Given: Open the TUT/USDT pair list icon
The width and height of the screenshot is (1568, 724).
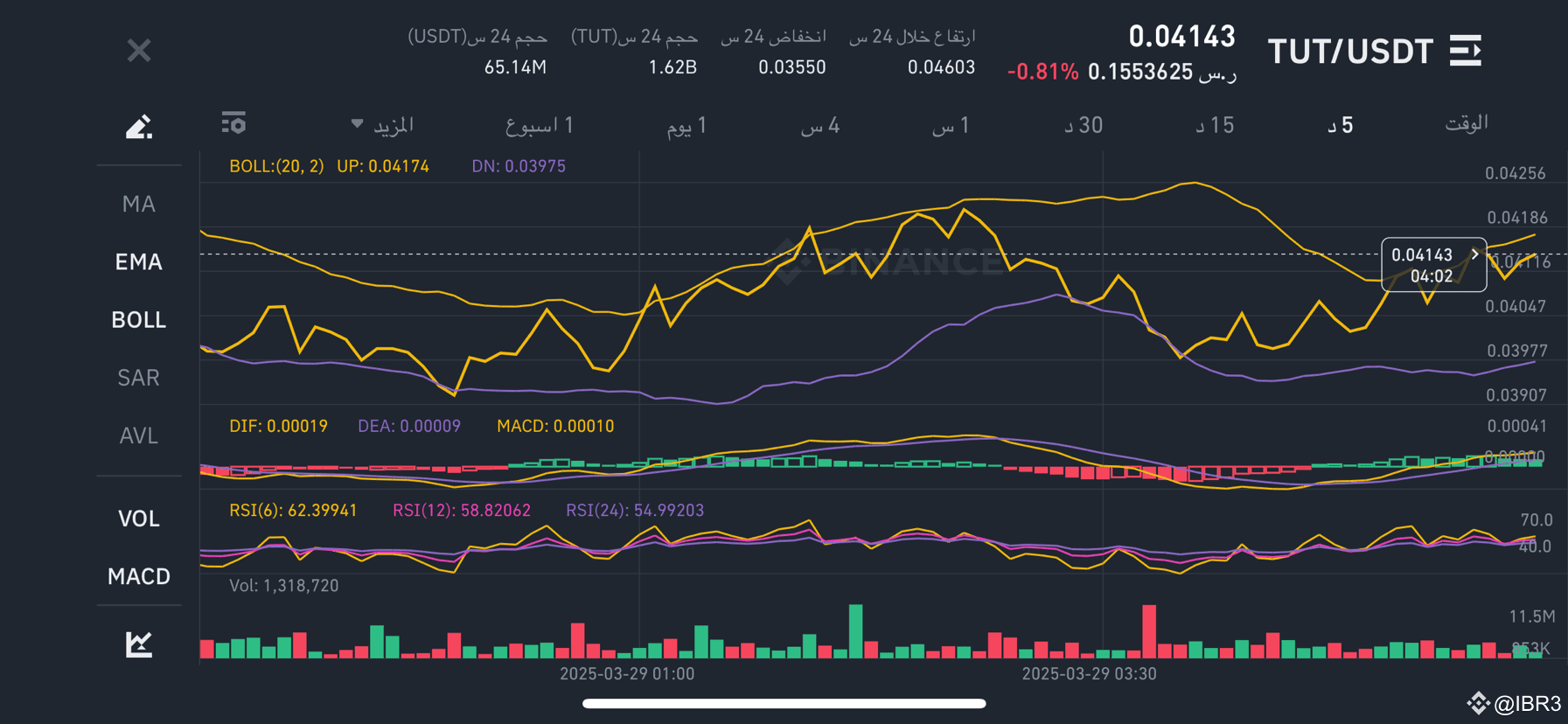Looking at the screenshot, I should pos(1466,51).
